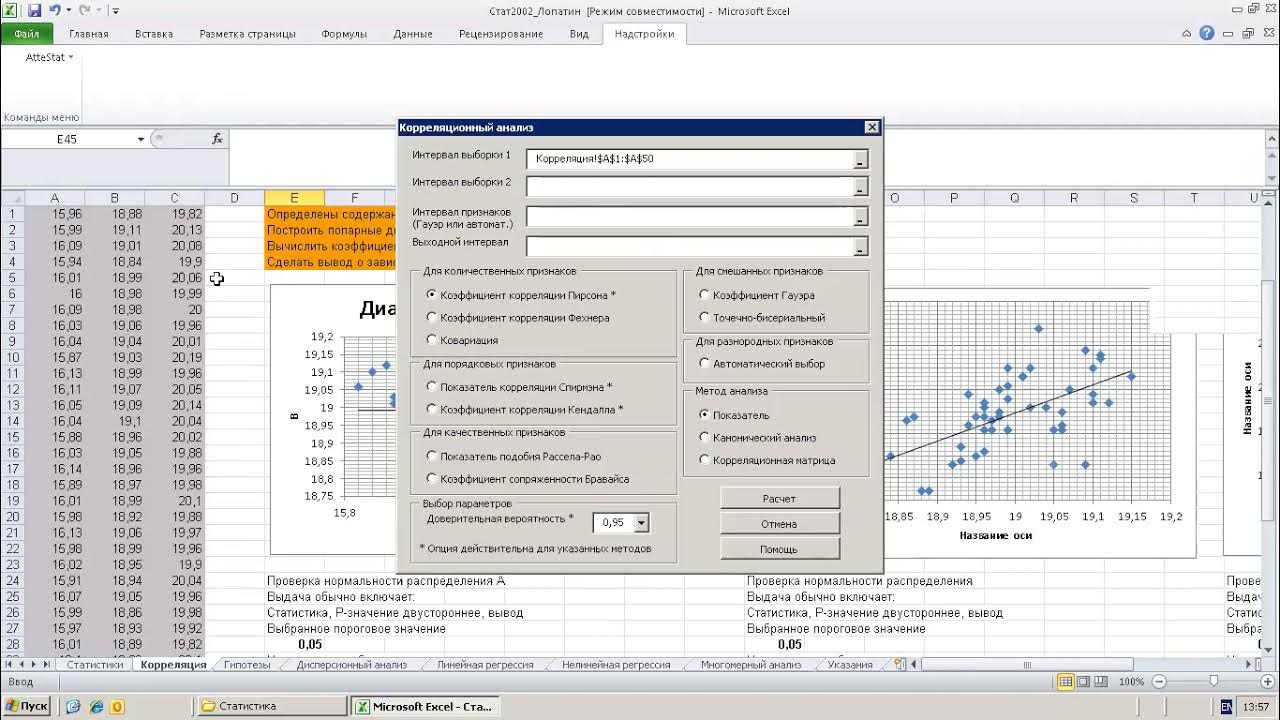This screenshot has width=1280, height=720.
Task: Click the insert new worksheet tab icon
Action: 899,664
